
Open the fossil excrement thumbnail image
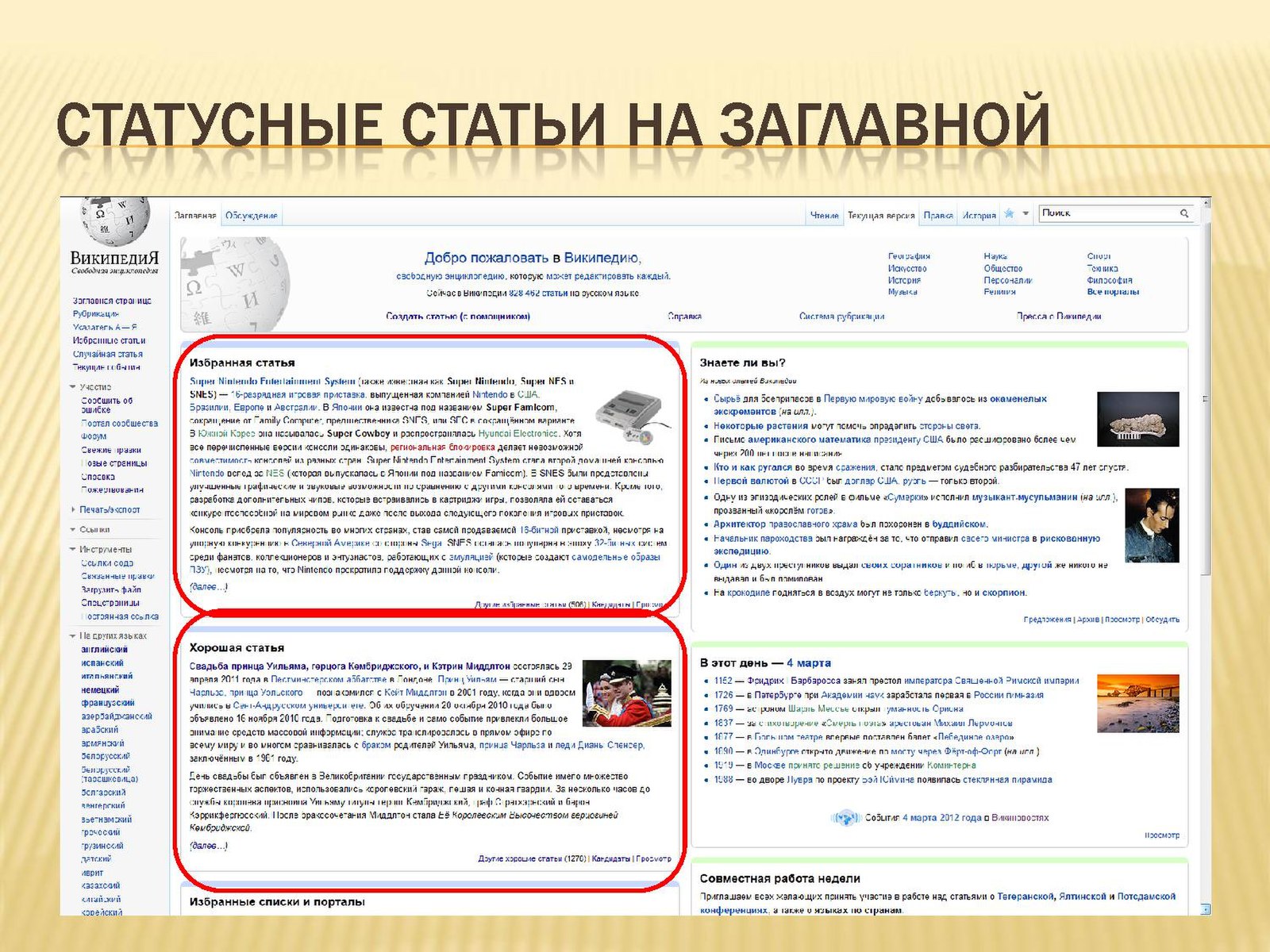(1137, 419)
